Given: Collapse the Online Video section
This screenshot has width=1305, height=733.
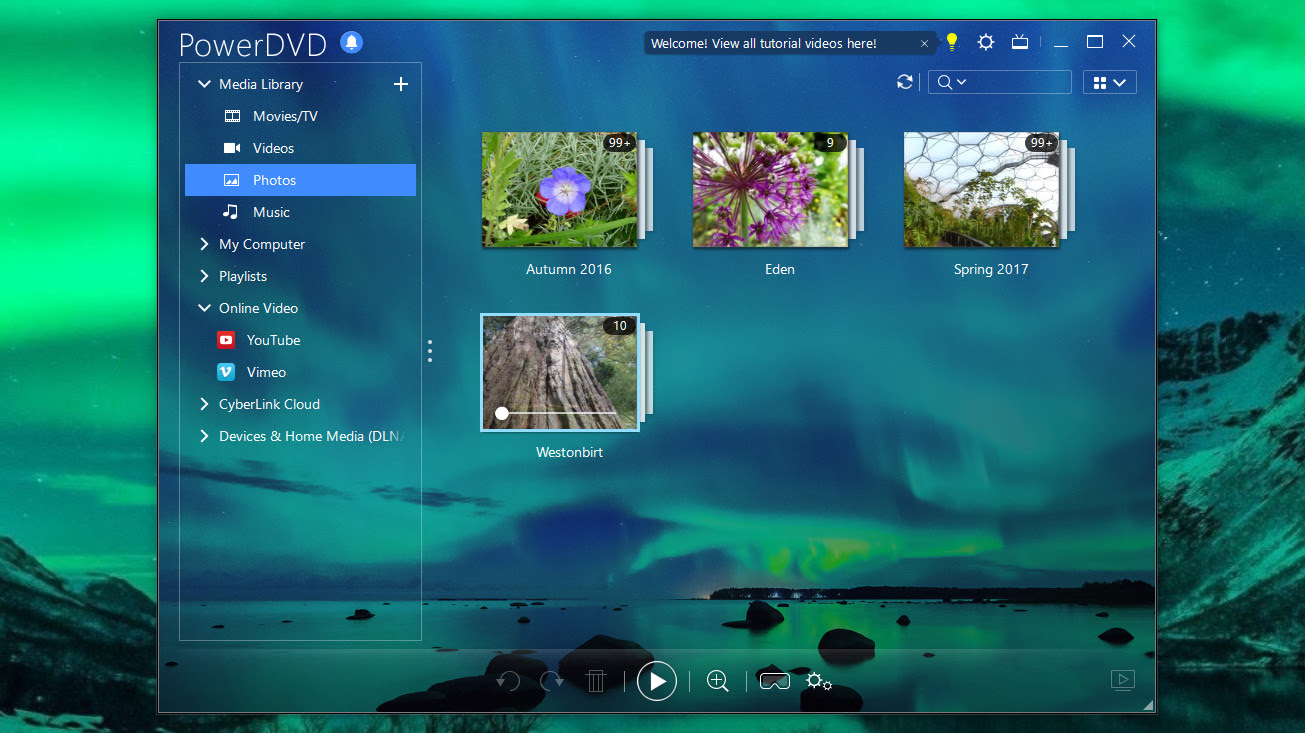Looking at the screenshot, I should click(x=204, y=308).
